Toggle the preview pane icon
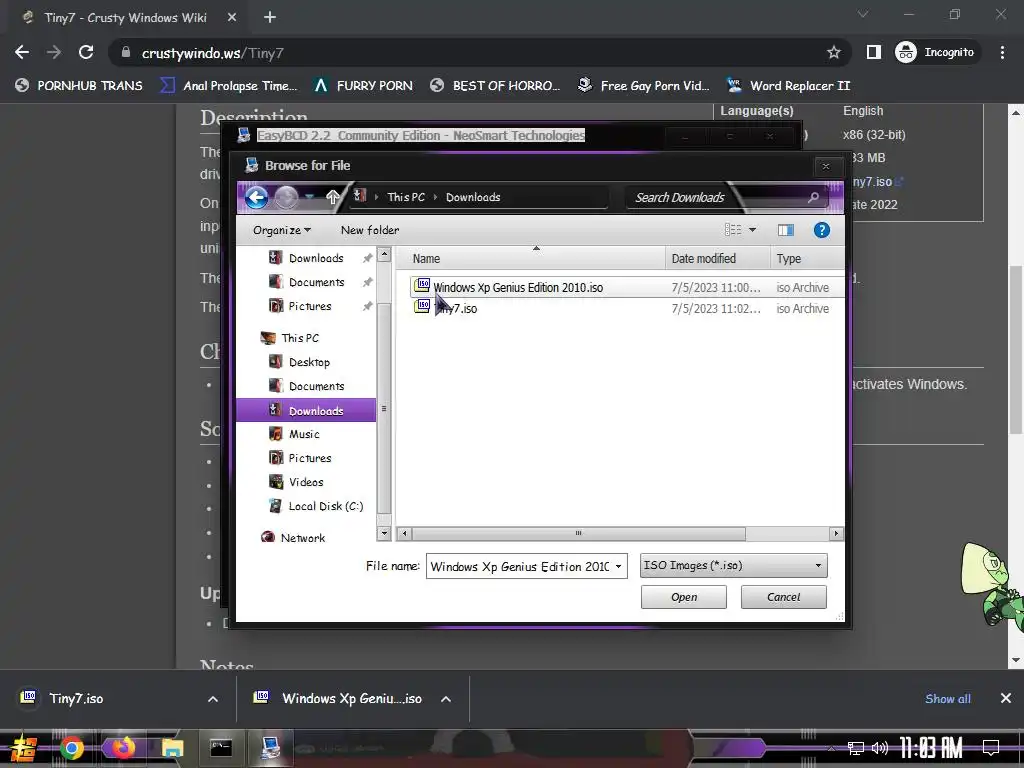This screenshot has width=1024, height=768. tap(786, 230)
